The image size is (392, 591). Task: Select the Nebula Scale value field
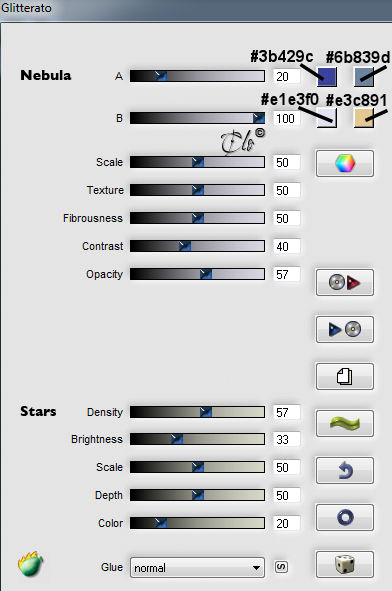click(286, 162)
